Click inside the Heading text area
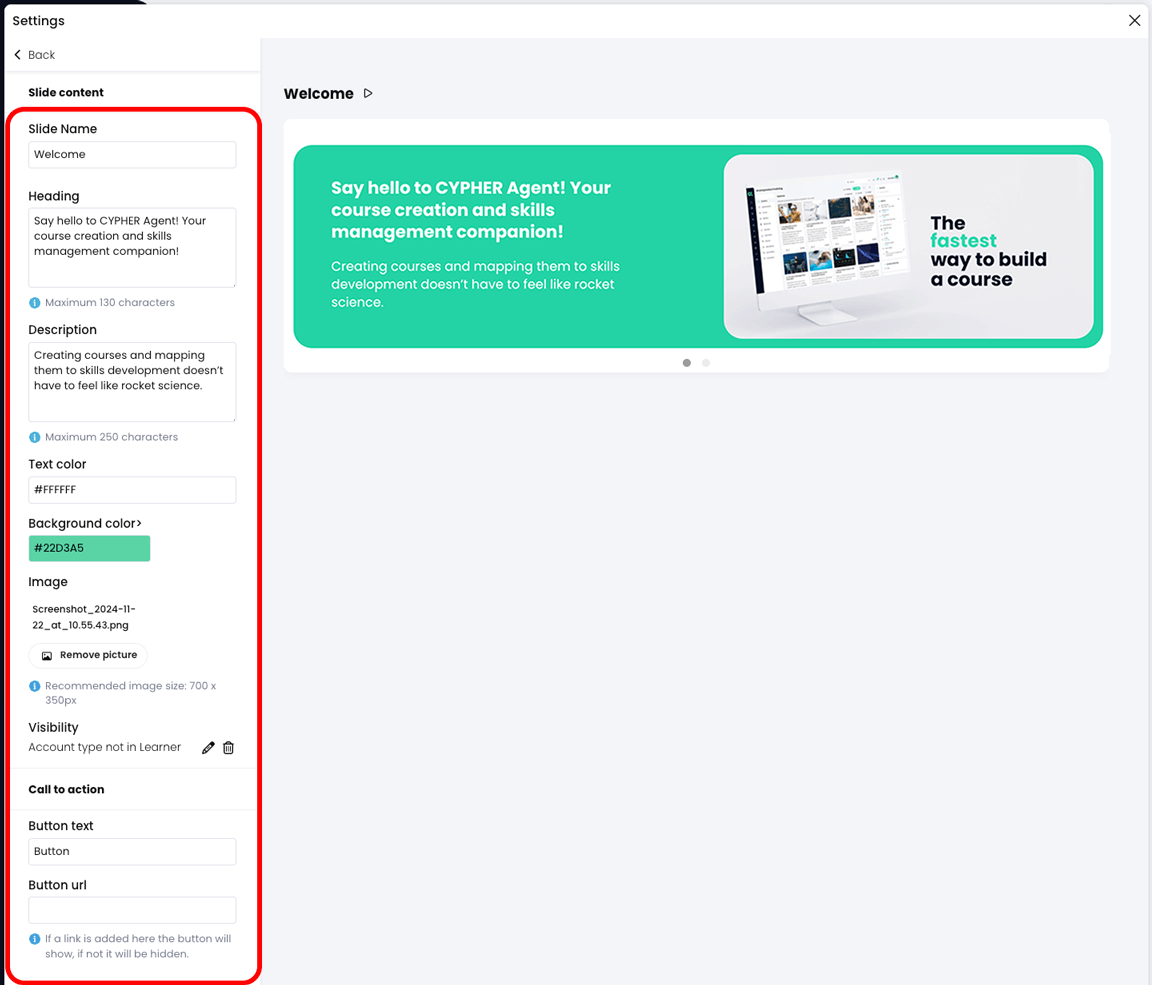Image resolution: width=1152 pixels, height=985 pixels. point(132,248)
